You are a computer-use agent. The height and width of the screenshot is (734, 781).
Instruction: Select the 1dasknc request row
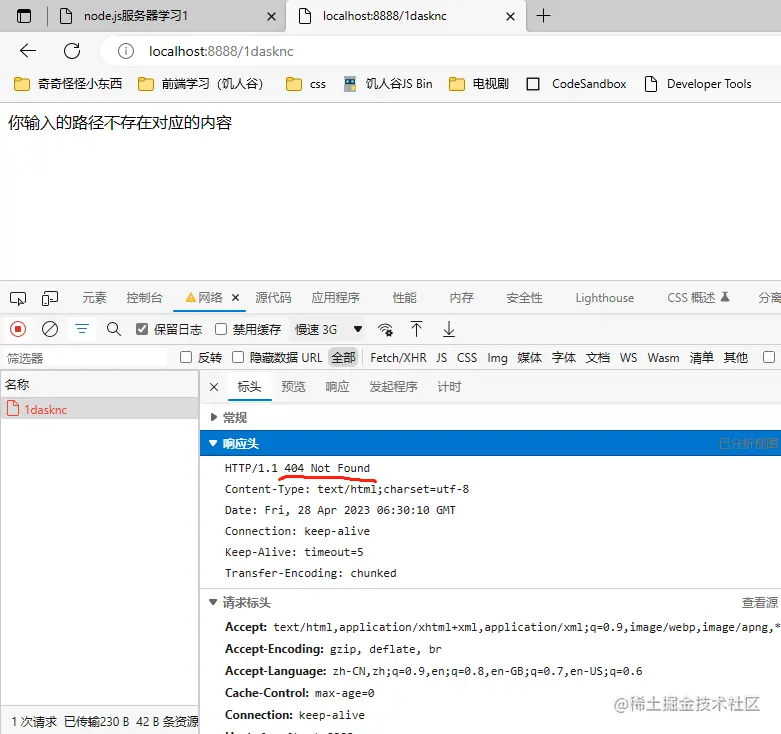click(x=100, y=409)
